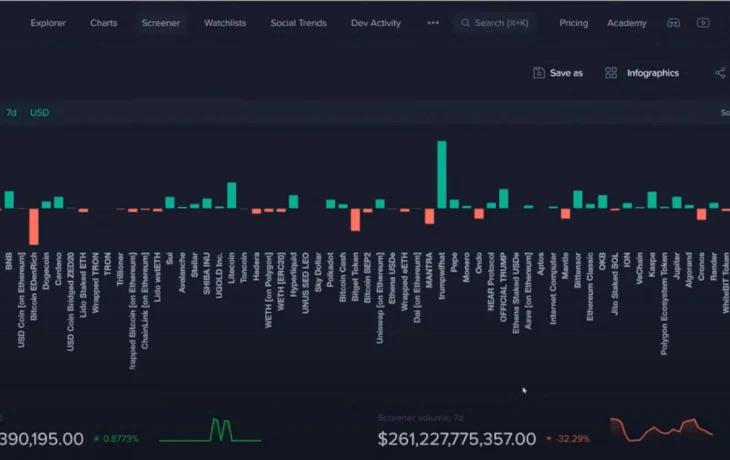Click the UNUS SED LEO axis label

pos(306,283)
